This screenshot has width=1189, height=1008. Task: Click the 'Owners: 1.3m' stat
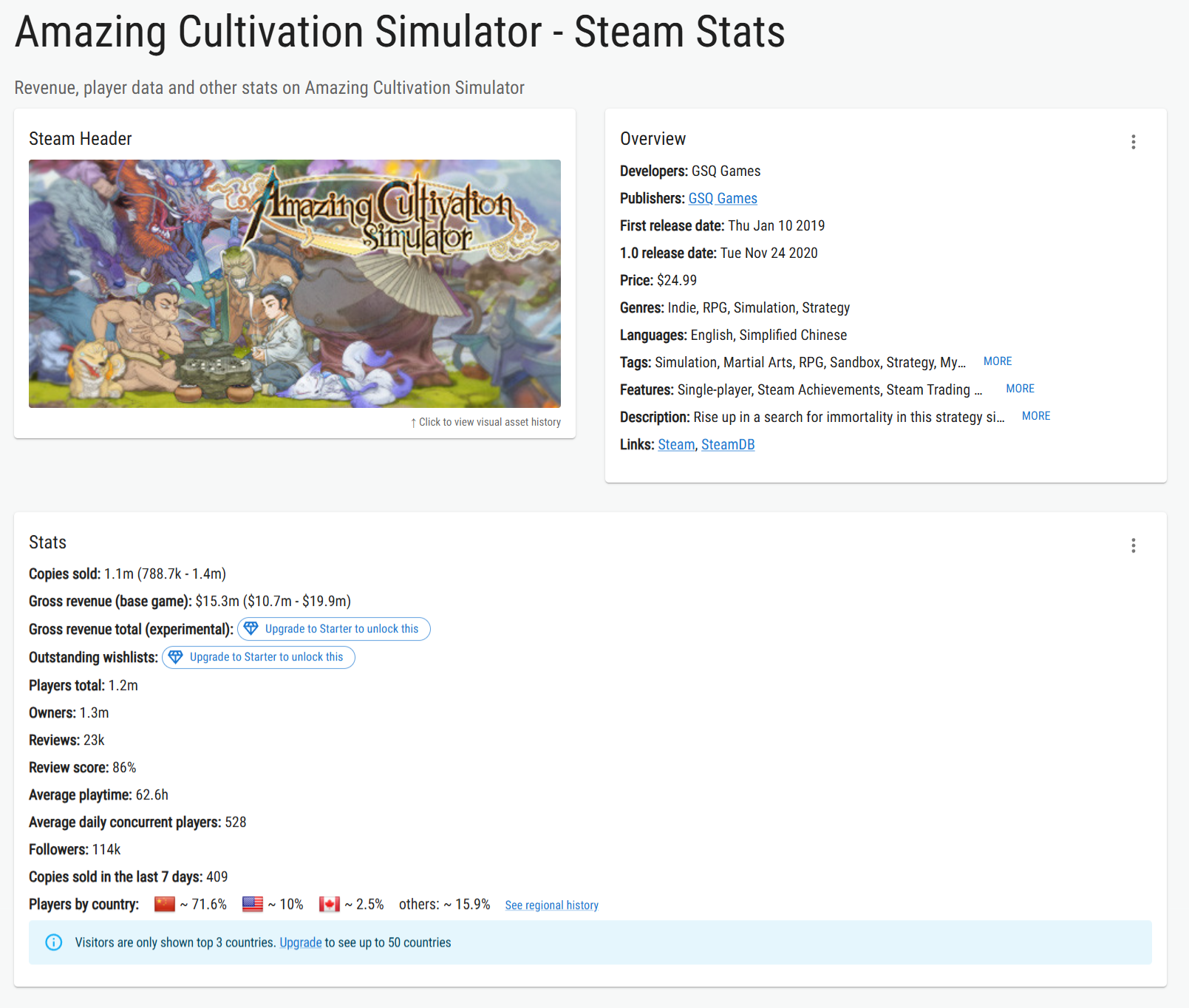pos(69,712)
